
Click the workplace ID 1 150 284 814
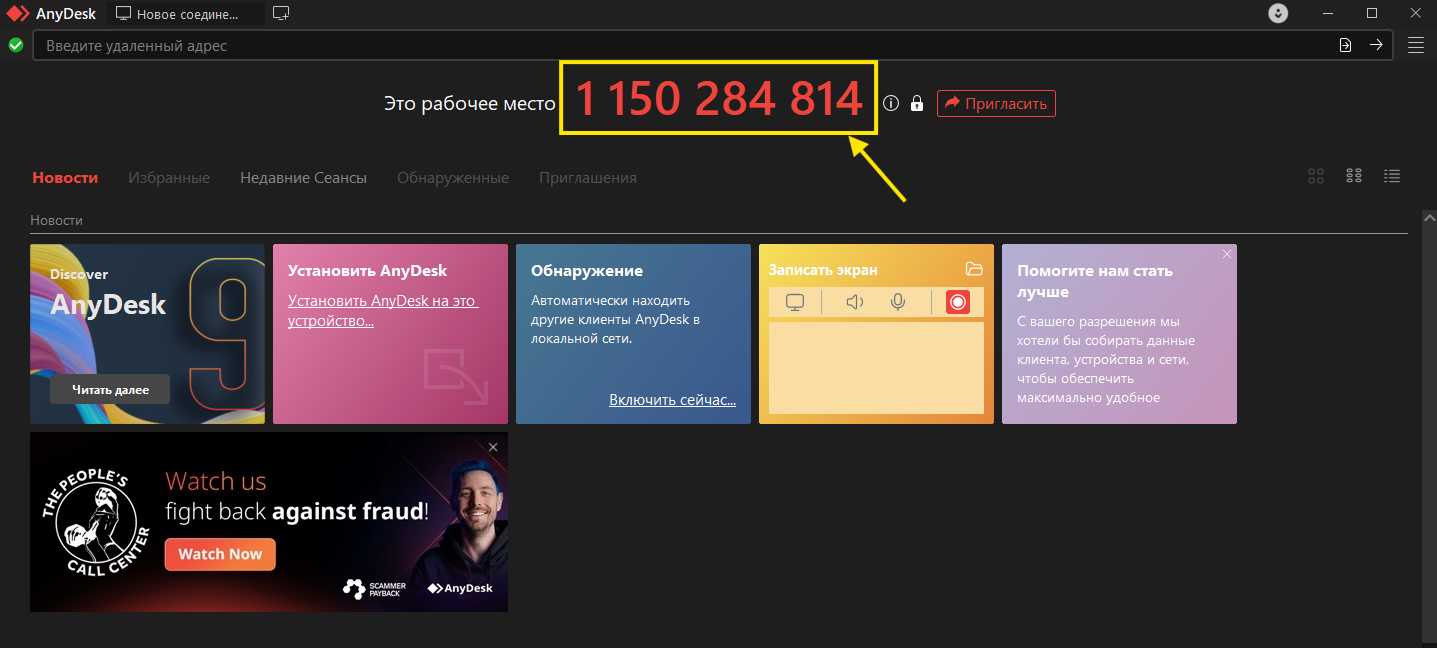718,99
